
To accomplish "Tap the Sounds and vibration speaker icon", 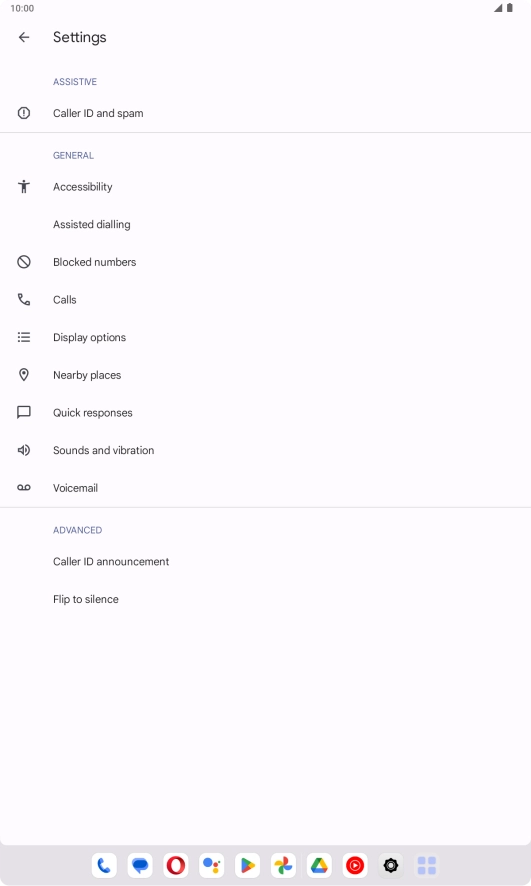I will (24, 450).
